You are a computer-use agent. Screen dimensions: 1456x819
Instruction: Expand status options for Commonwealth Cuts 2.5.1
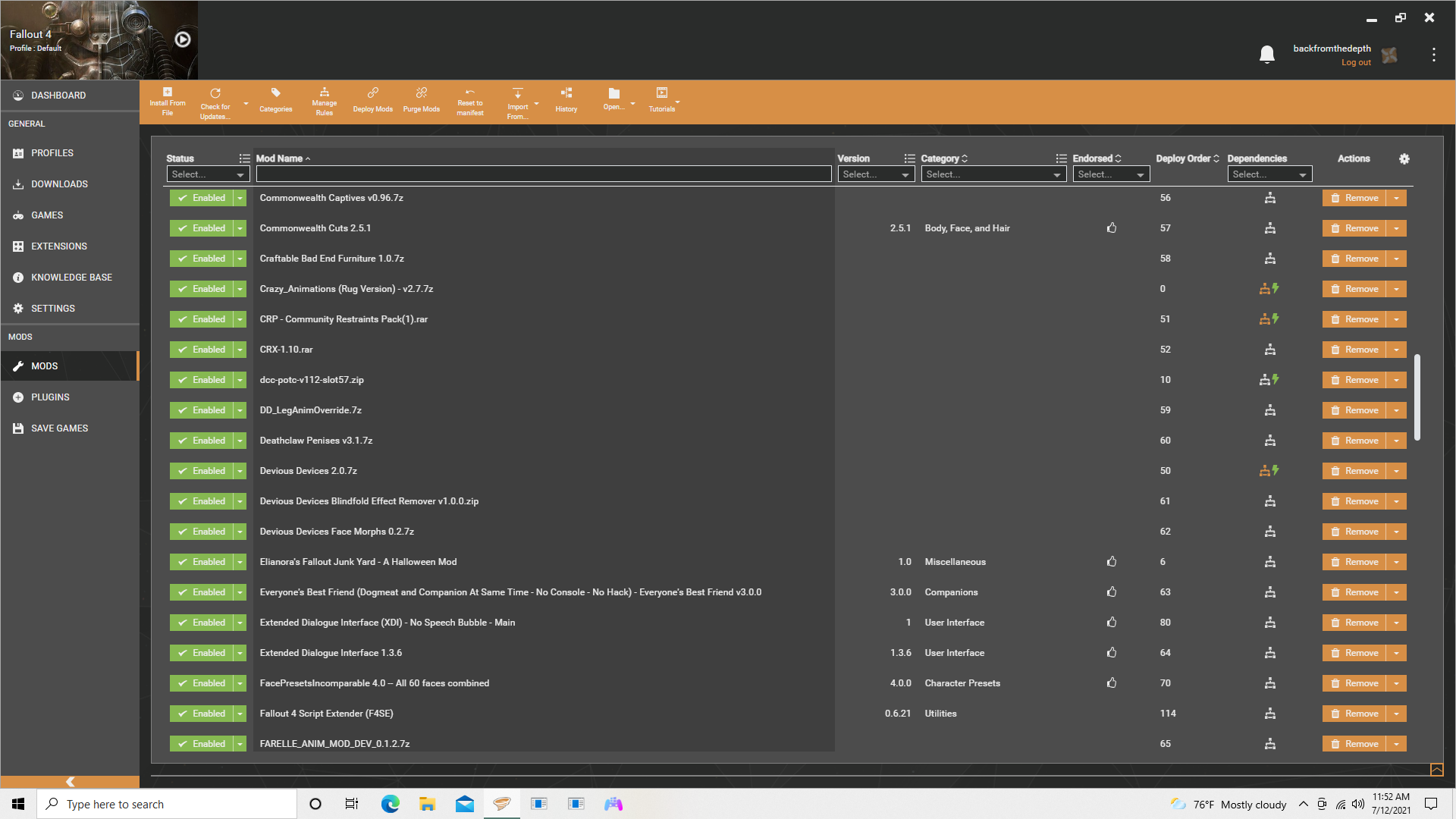click(x=240, y=228)
